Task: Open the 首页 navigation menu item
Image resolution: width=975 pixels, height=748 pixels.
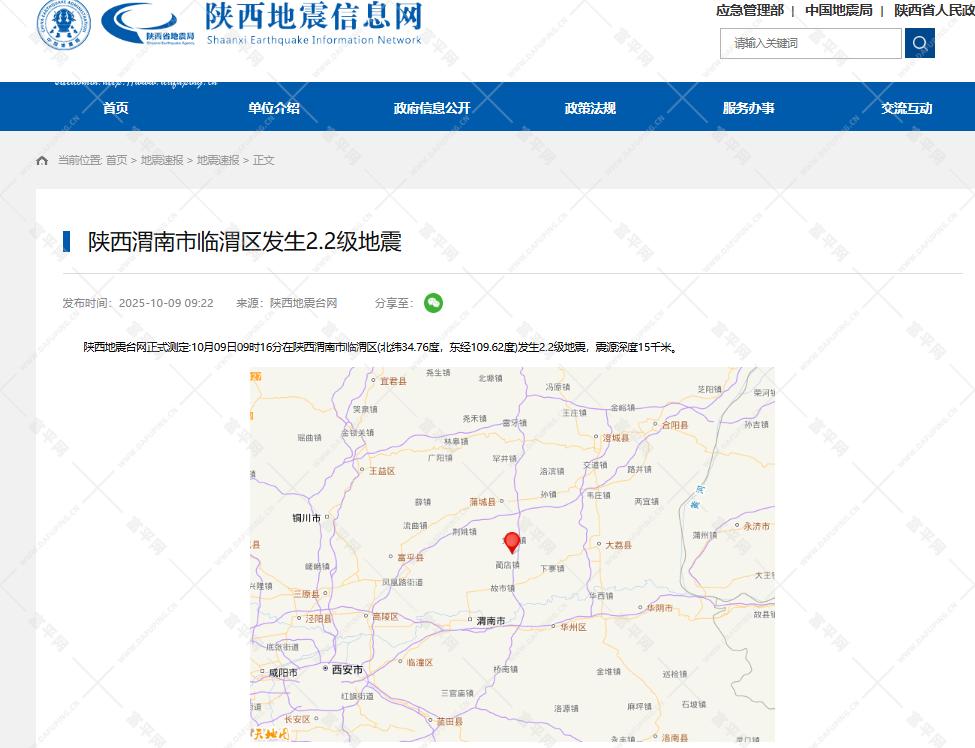Action: tap(116, 108)
